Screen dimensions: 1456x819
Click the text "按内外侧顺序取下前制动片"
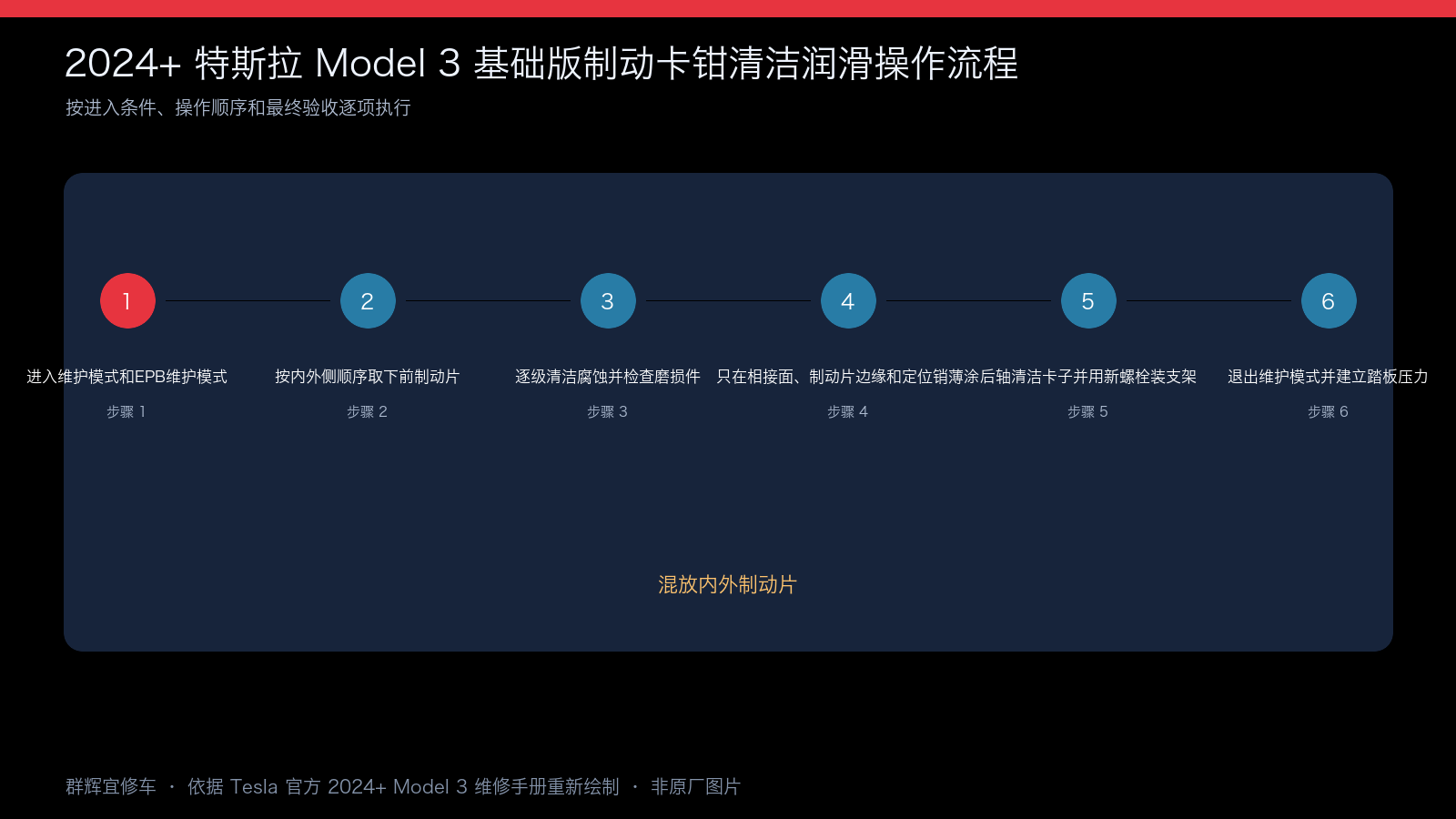pos(368,377)
